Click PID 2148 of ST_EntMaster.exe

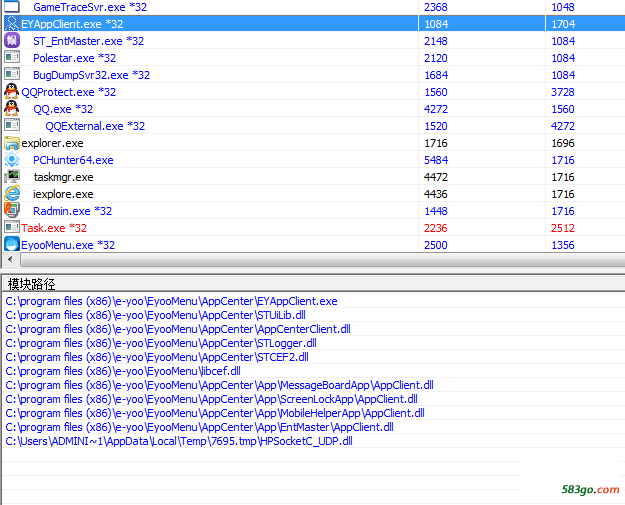pos(436,41)
